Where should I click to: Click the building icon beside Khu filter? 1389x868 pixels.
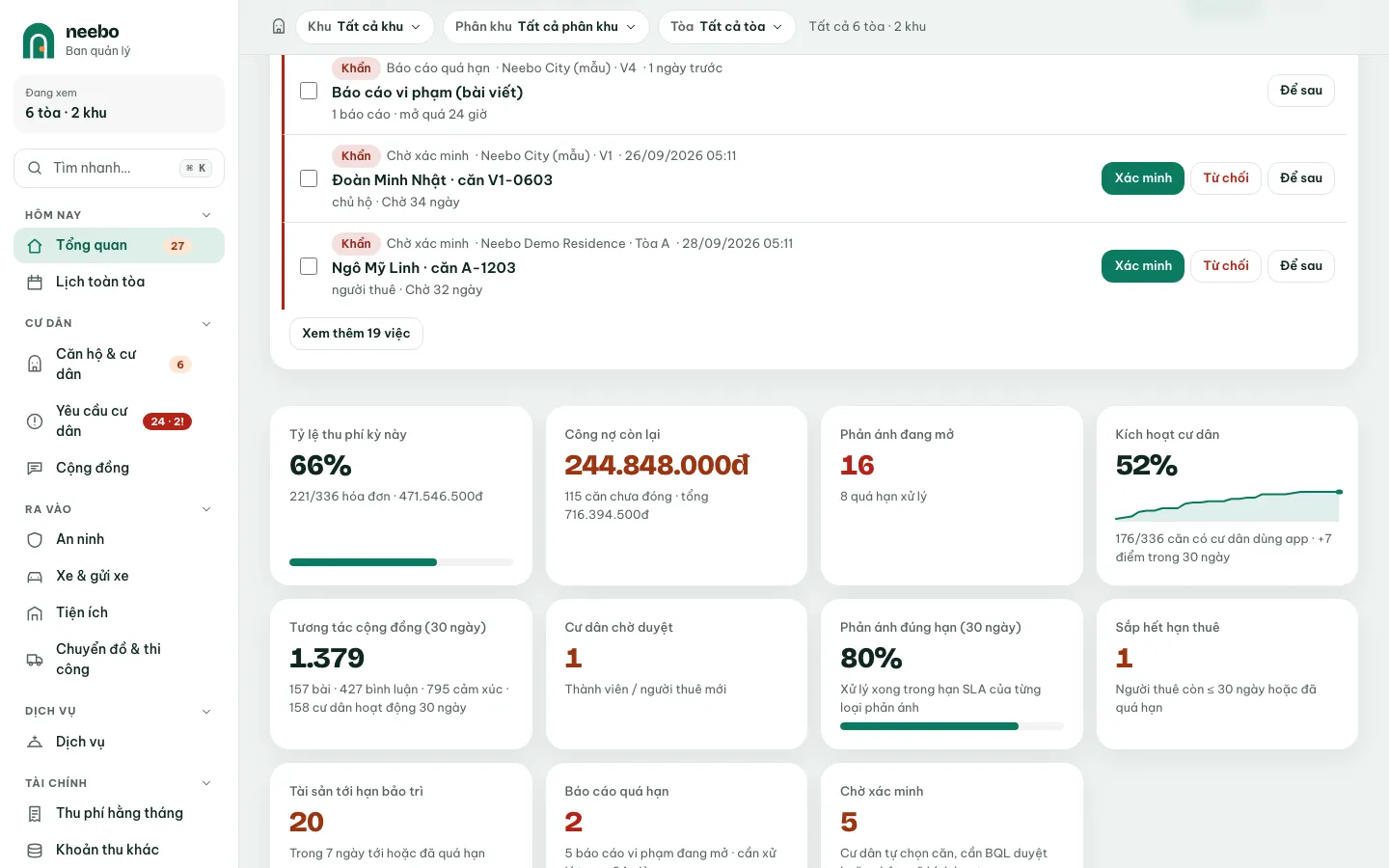click(x=279, y=27)
